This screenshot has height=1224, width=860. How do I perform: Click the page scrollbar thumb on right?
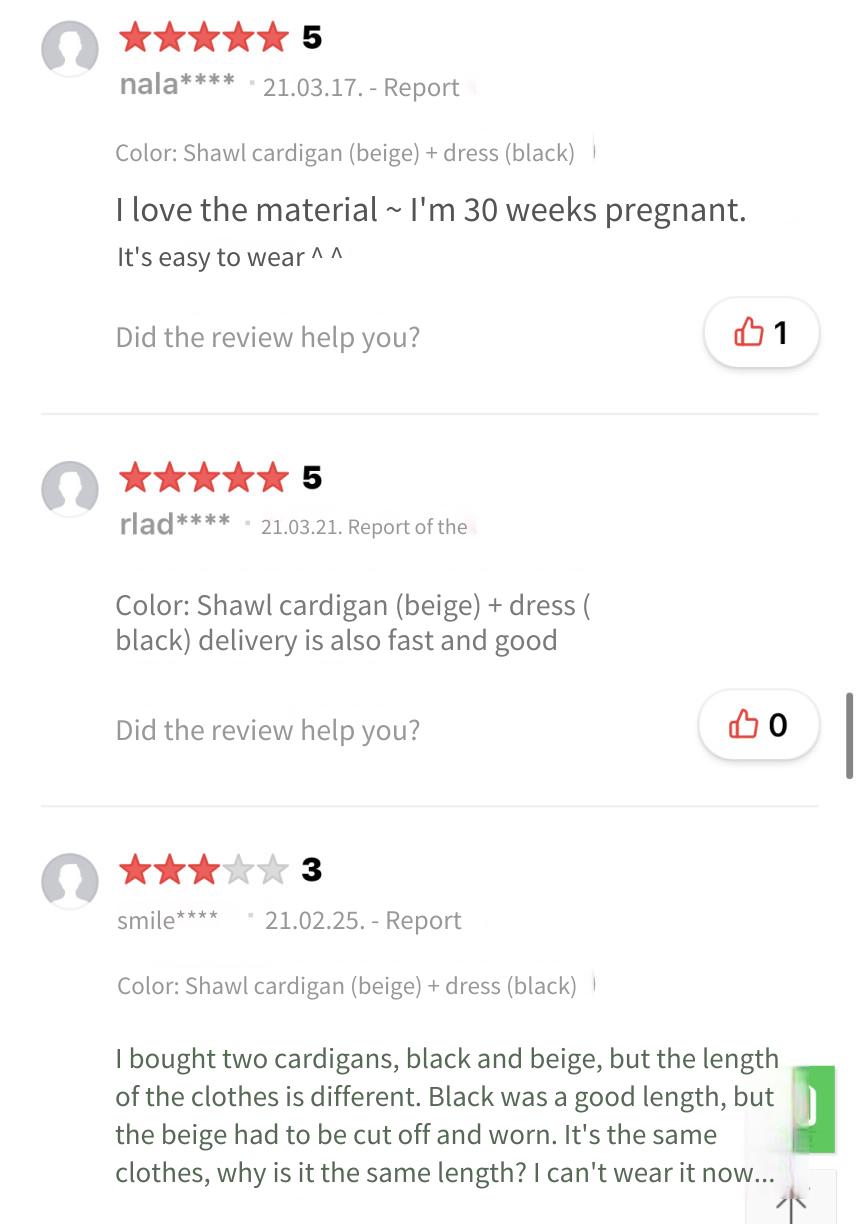coord(849,735)
